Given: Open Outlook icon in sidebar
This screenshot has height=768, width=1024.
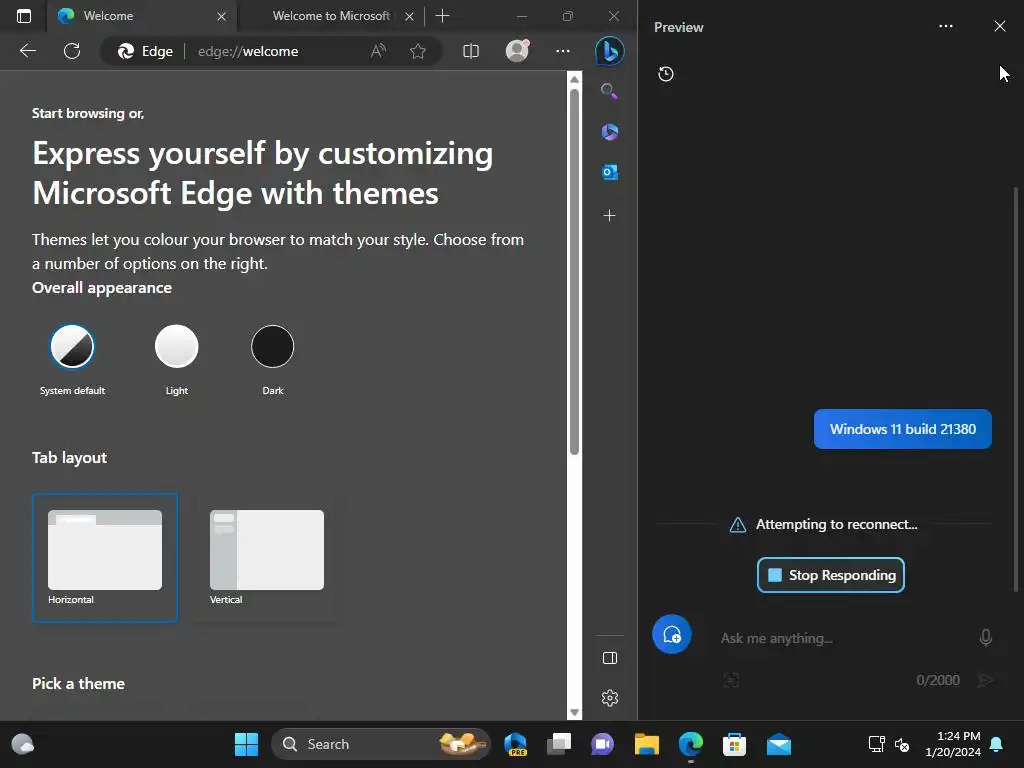Looking at the screenshot, I should click(x=609, y=172).
